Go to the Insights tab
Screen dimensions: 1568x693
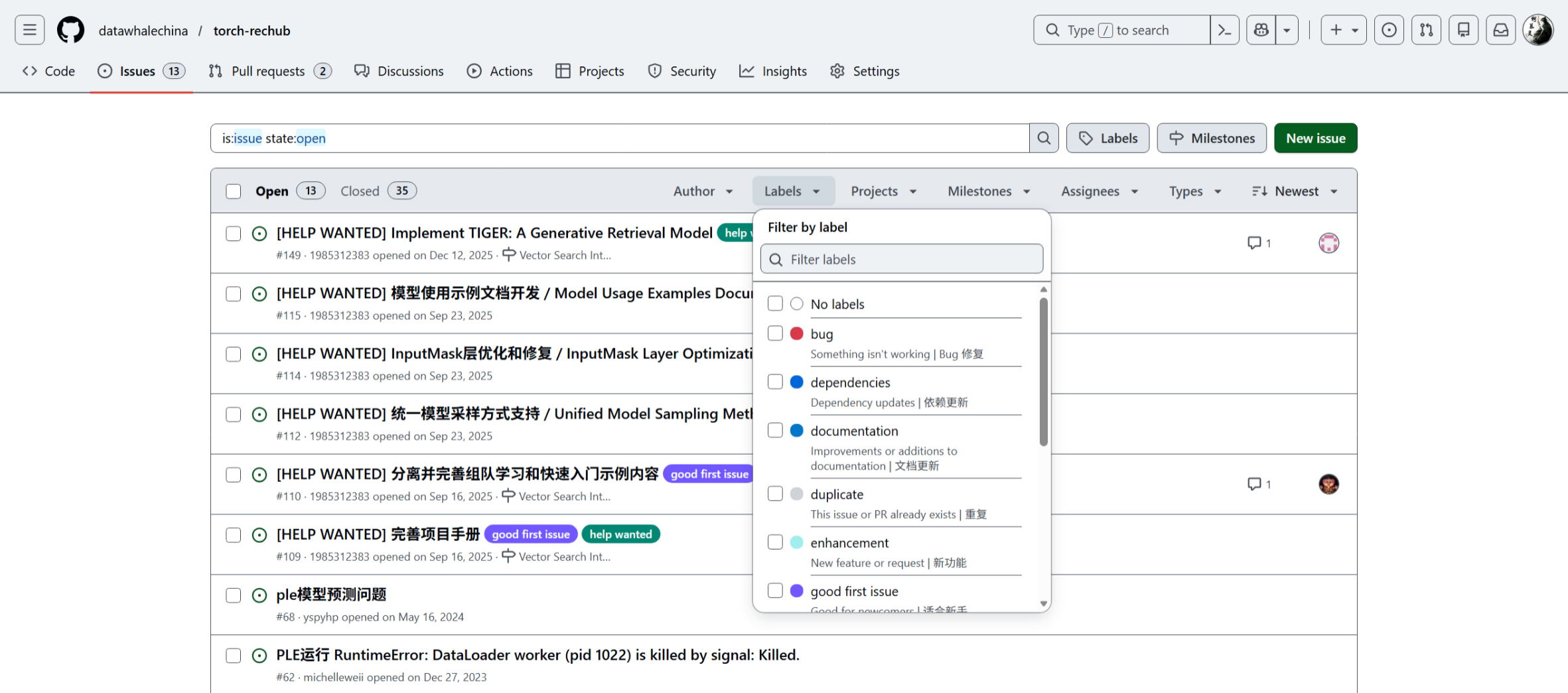click(773, 71)
